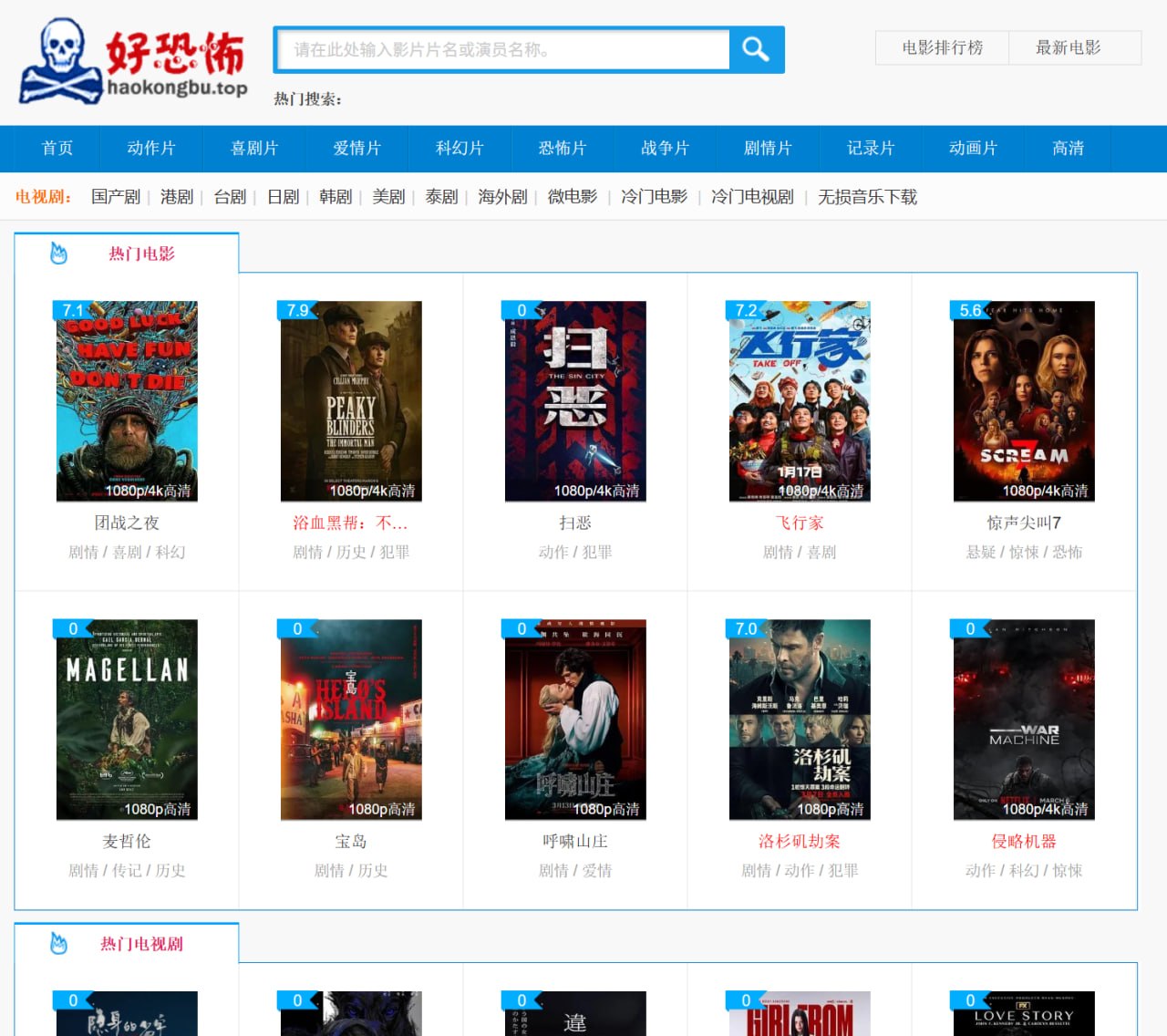Click the flame icon beside 热门电视剧

[x=59, y=945]
